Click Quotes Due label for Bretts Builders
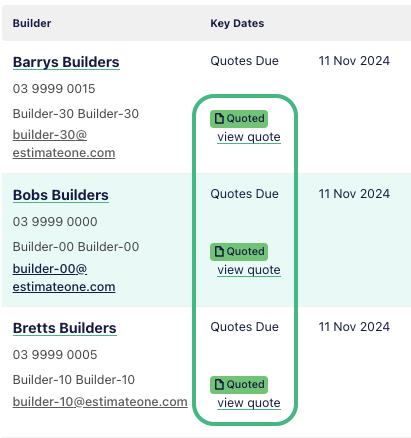Screen dimensions: 411x438 pos(244,327)
